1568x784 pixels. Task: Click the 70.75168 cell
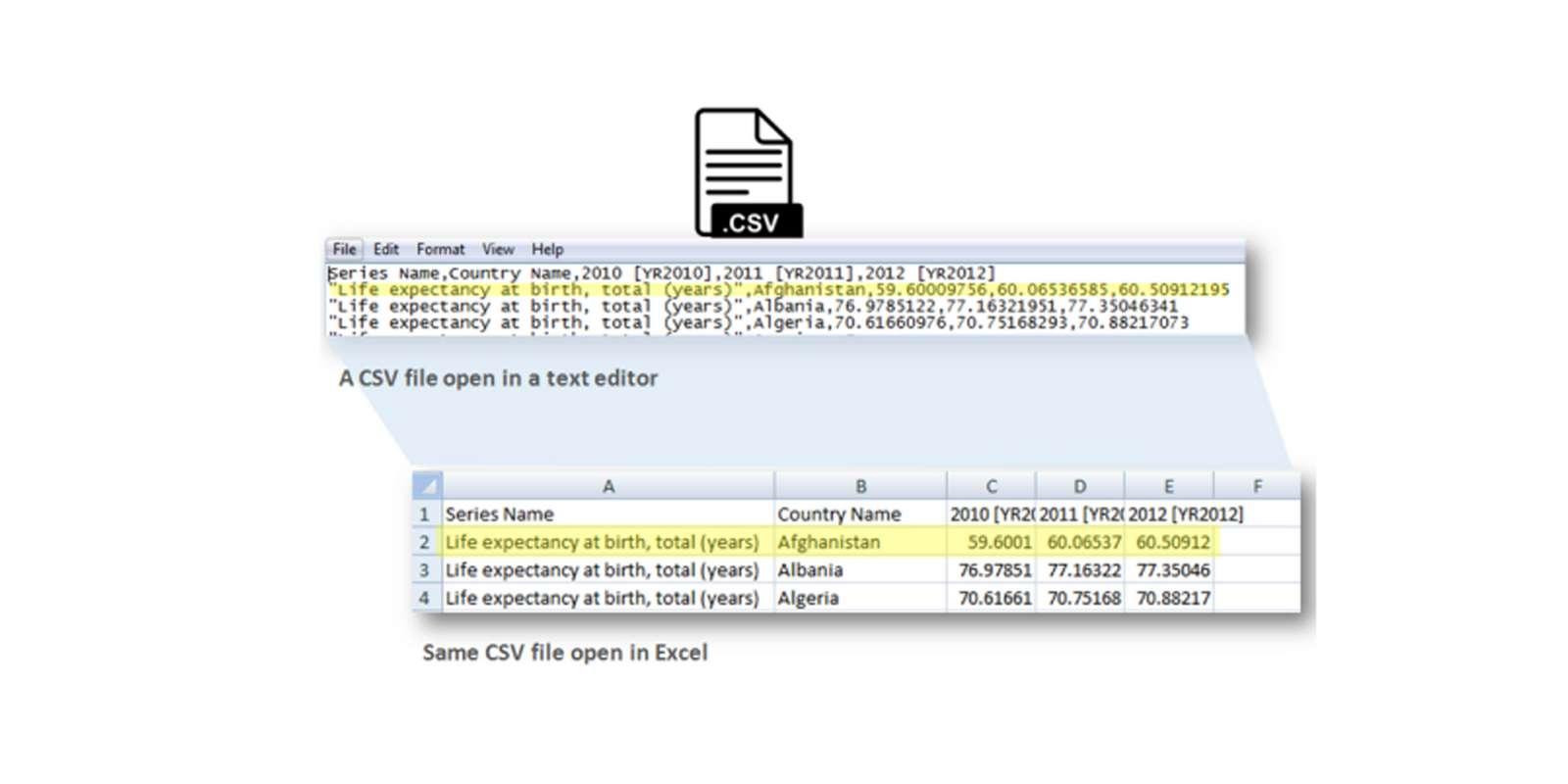click(1080, 598)
